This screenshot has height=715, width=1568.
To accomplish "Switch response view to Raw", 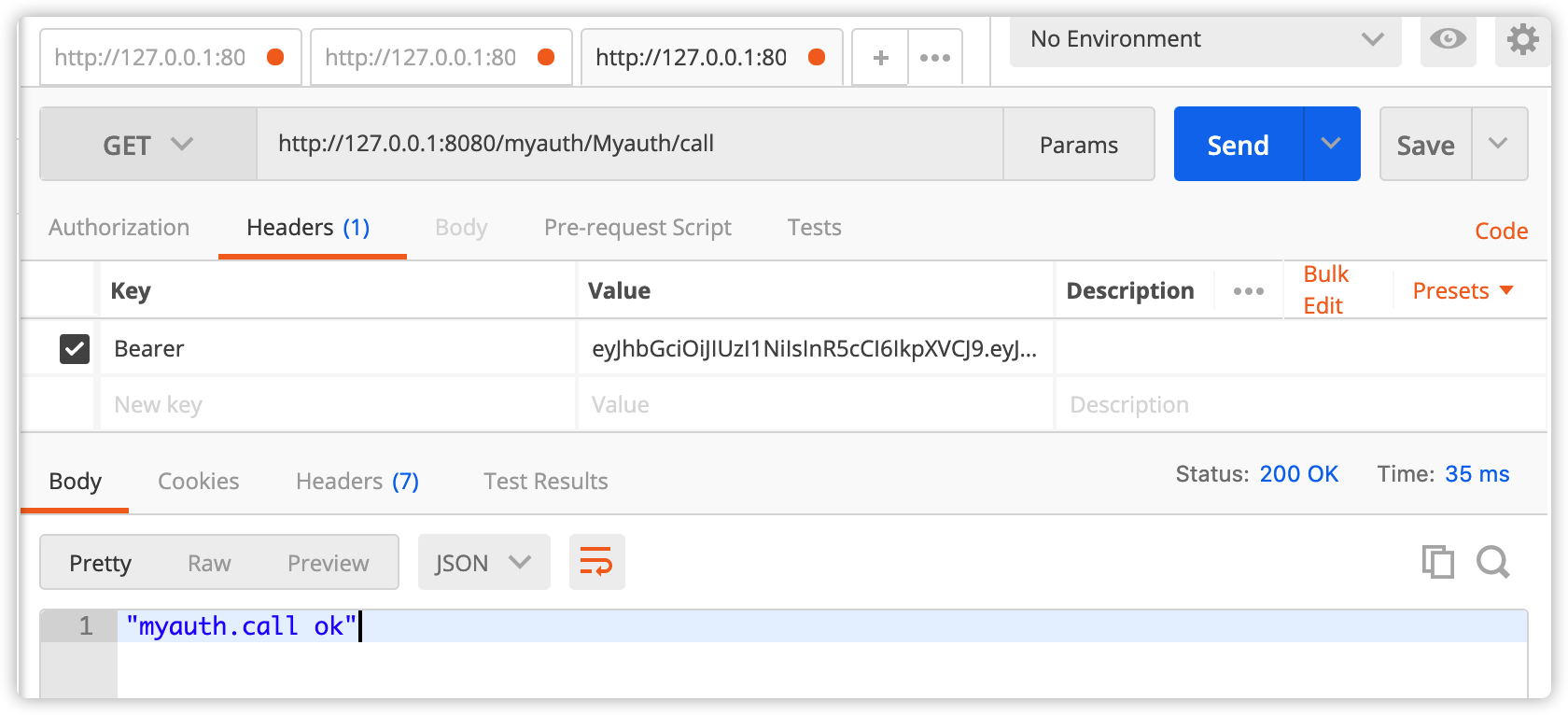I will point(209,563).
